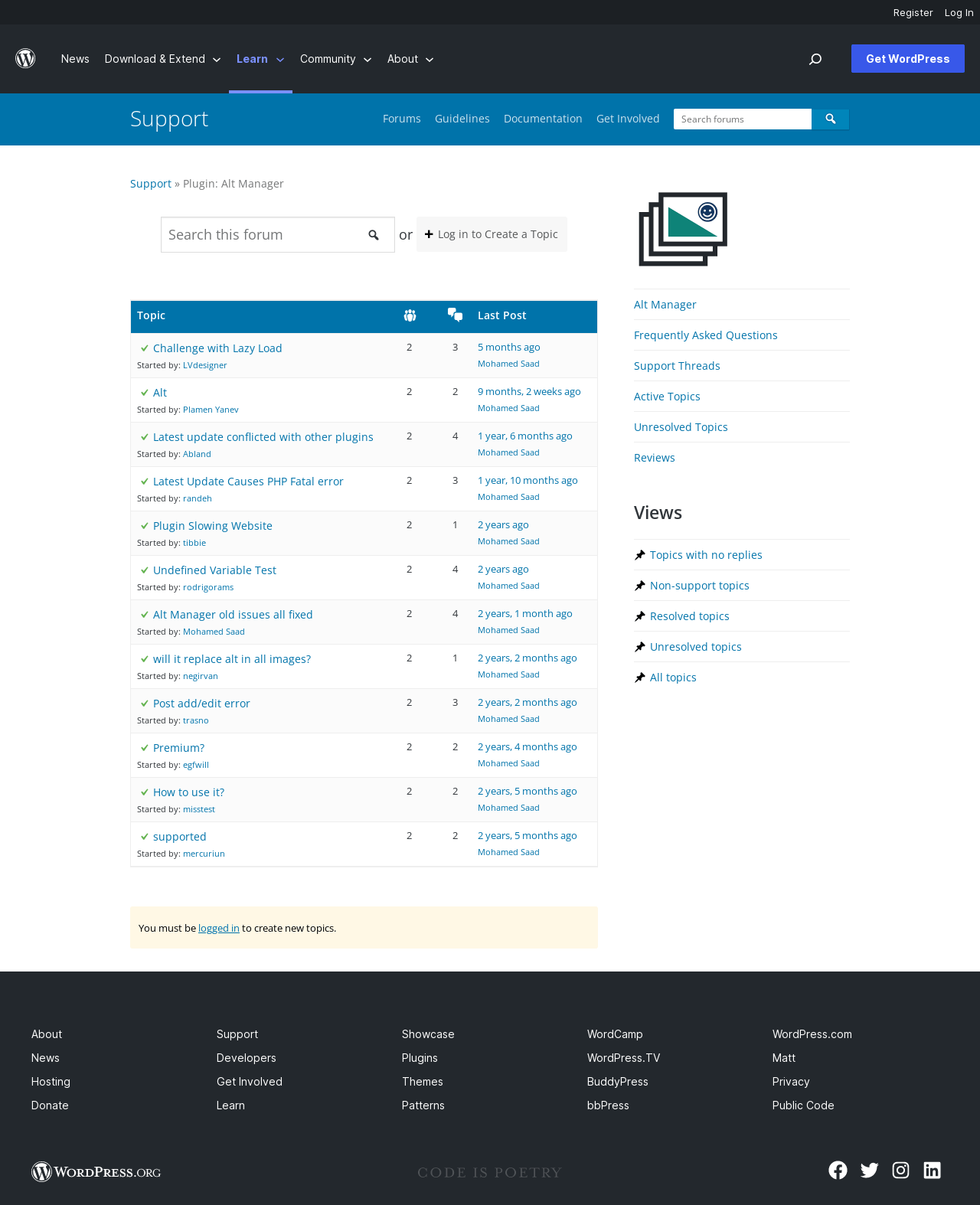Open topic Latest update conflicted with other plugins
Viewport: 980px width, 1205px height.
pyautogui.click(x=263, y=437)
